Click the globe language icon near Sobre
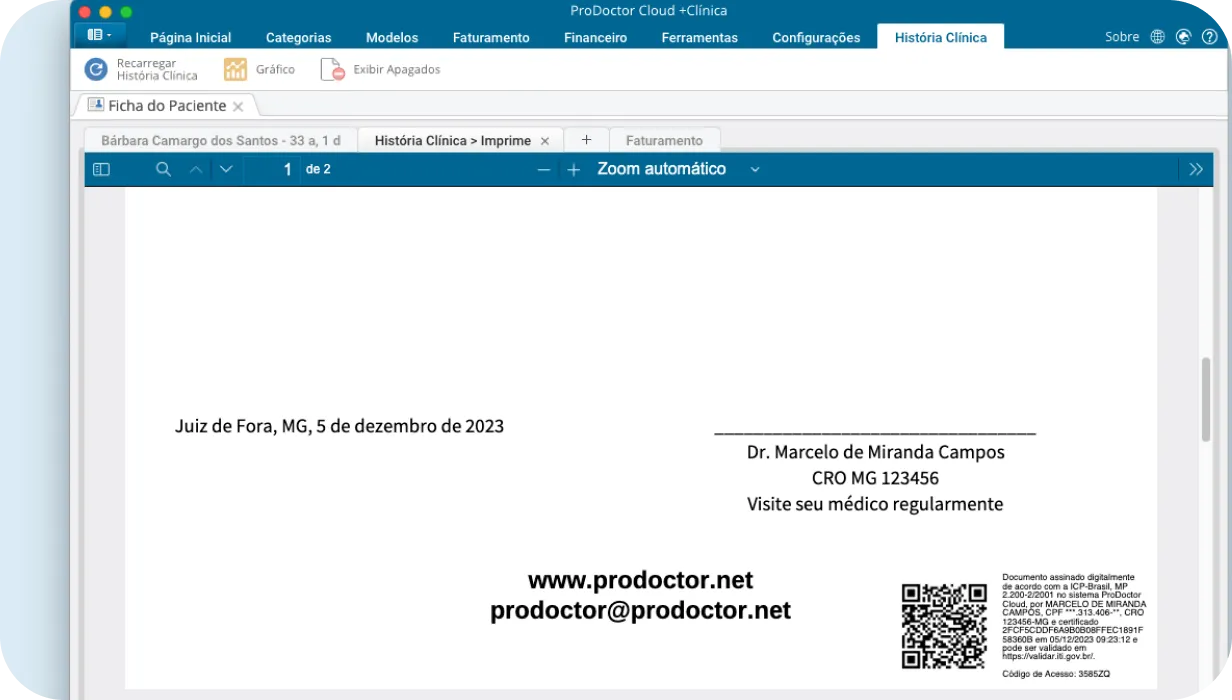Viewport: 1232px width, 700px height. click(1157, 36)
